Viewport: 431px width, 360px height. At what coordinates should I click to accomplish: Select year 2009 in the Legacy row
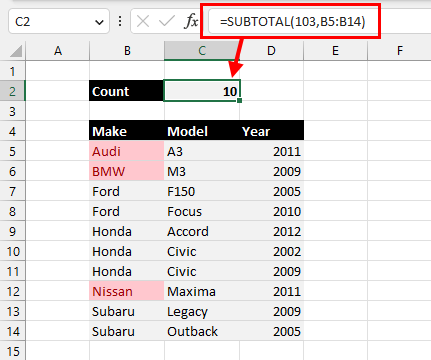tap(271, 311)
